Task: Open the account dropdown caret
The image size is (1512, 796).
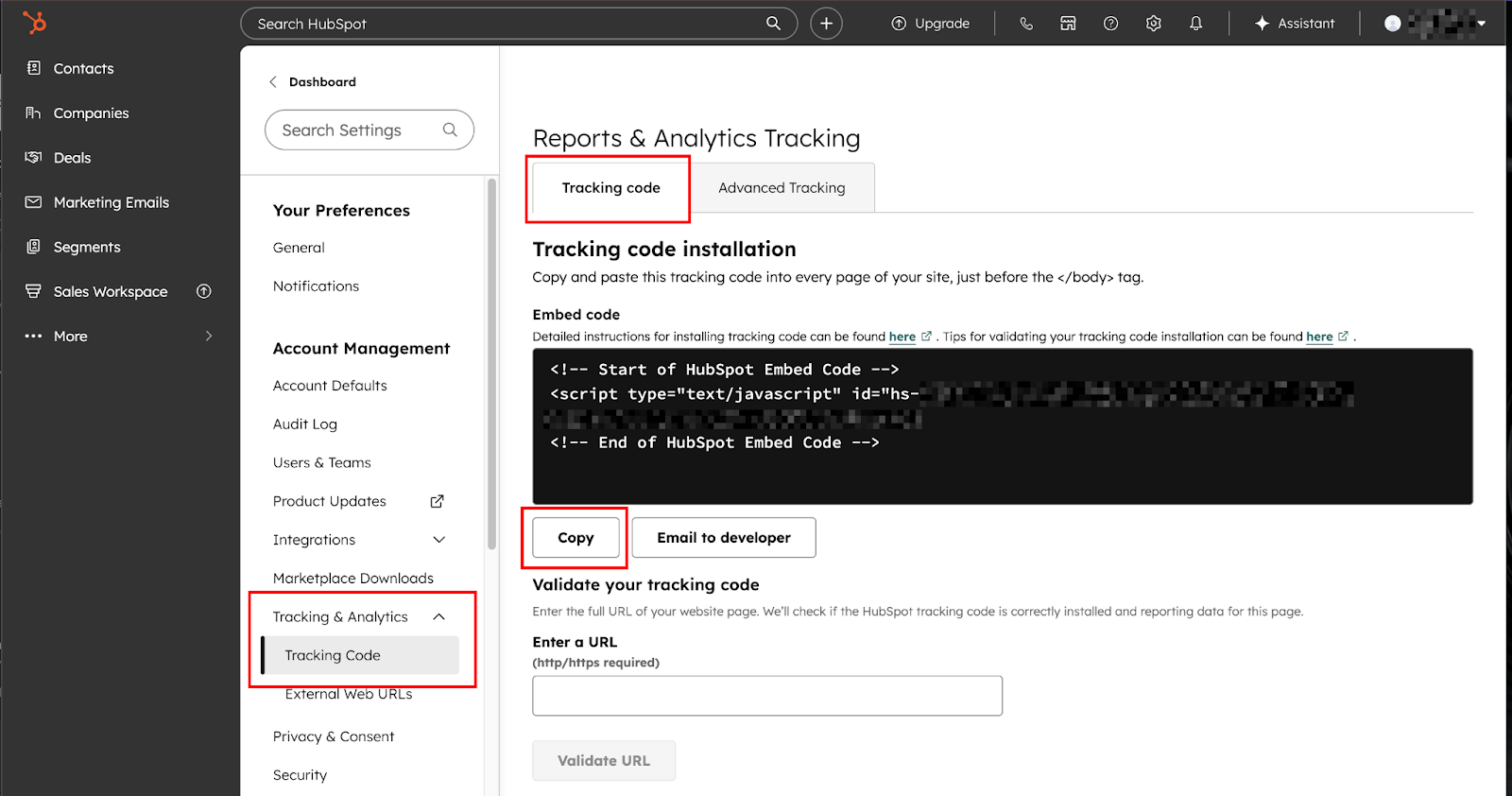Action: point(1481,24)
